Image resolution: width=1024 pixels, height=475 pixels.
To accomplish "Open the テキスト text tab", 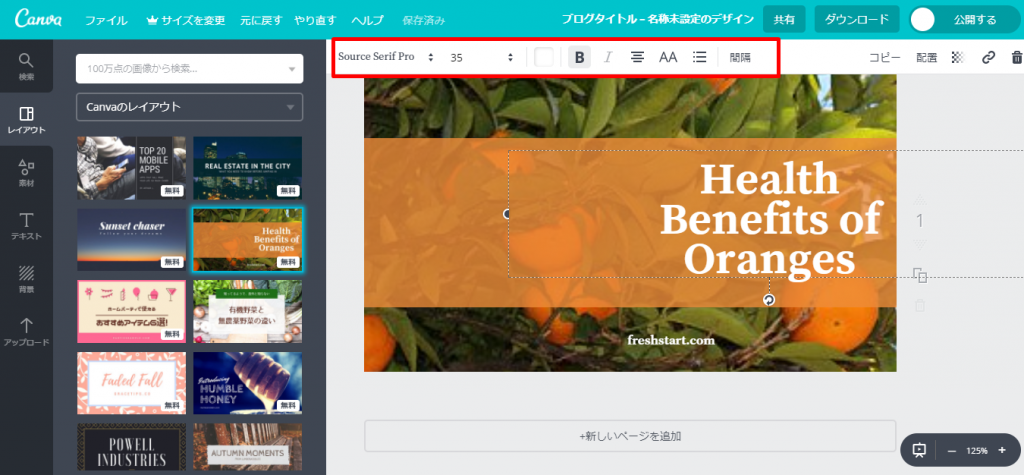I will [x=26, y=226].
